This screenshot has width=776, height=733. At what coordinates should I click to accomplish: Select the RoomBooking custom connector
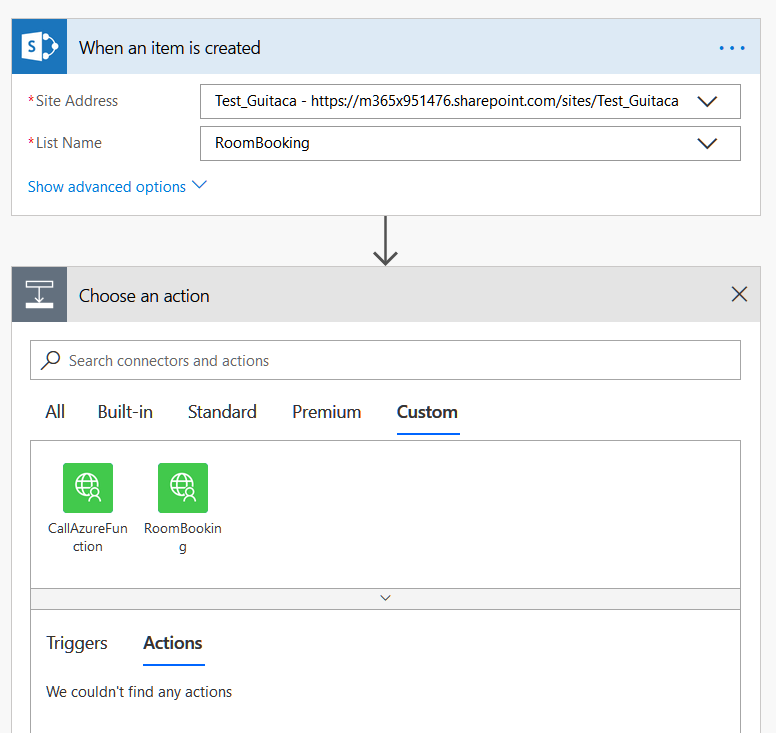point(183,508)
